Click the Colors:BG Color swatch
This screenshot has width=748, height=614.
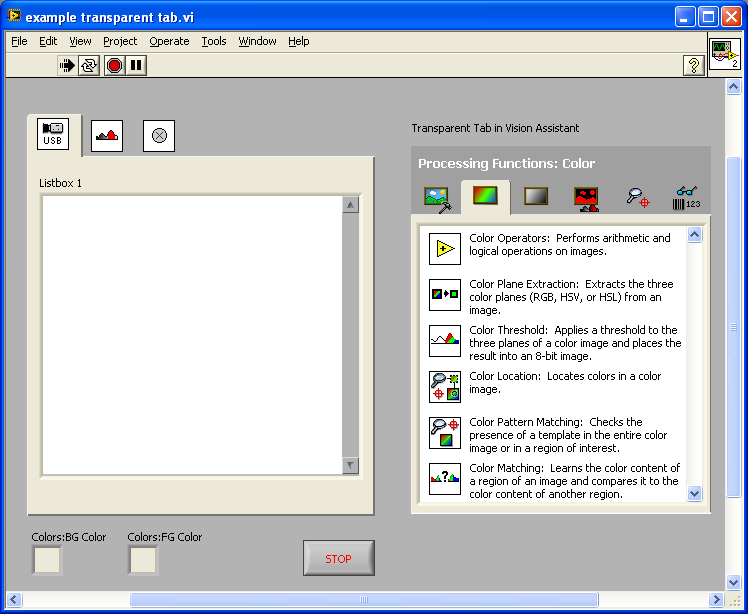(47, 560)
